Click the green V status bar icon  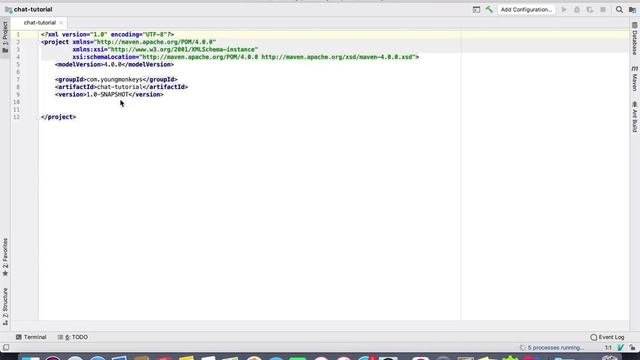pos(621,348)
